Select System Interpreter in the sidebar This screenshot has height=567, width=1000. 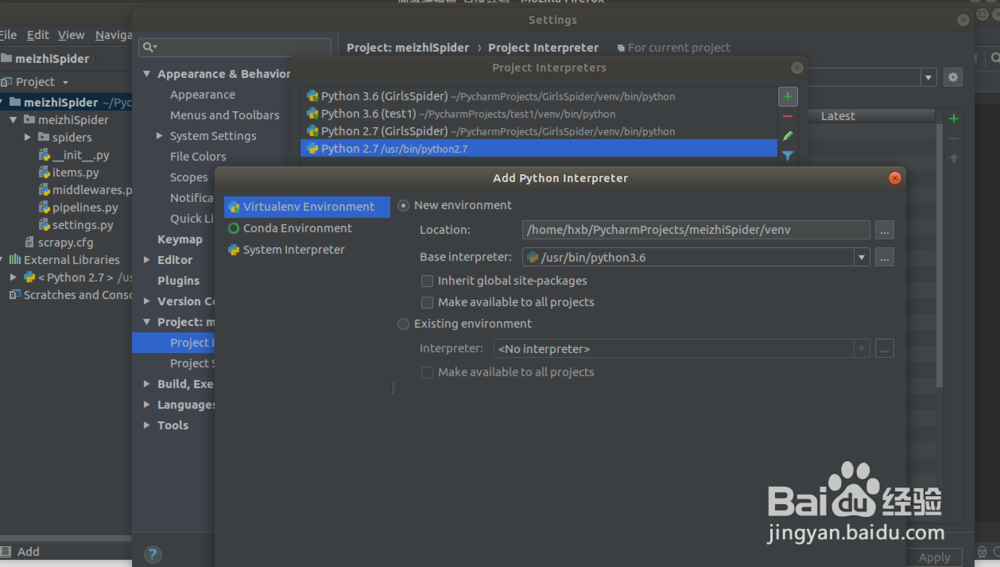[x=293, y=250]
